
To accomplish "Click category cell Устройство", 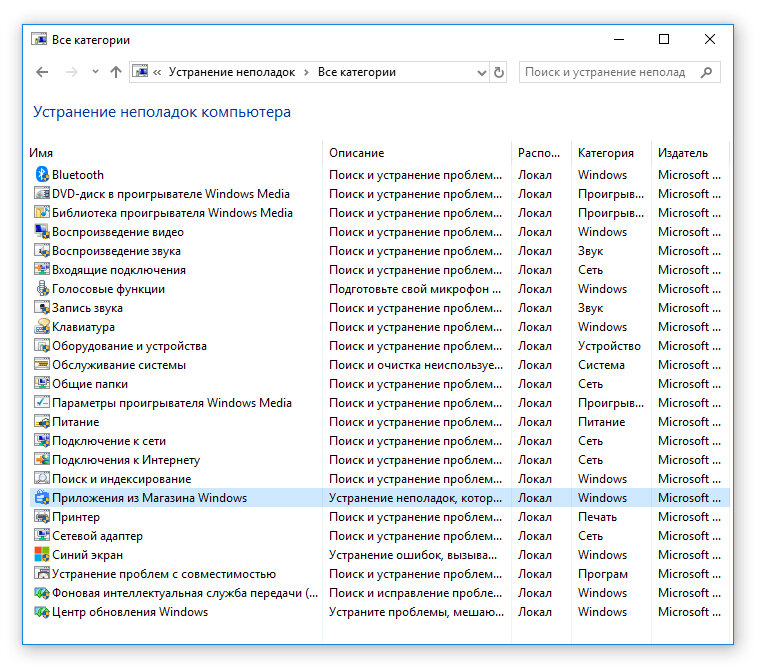I will pos(609,346).
